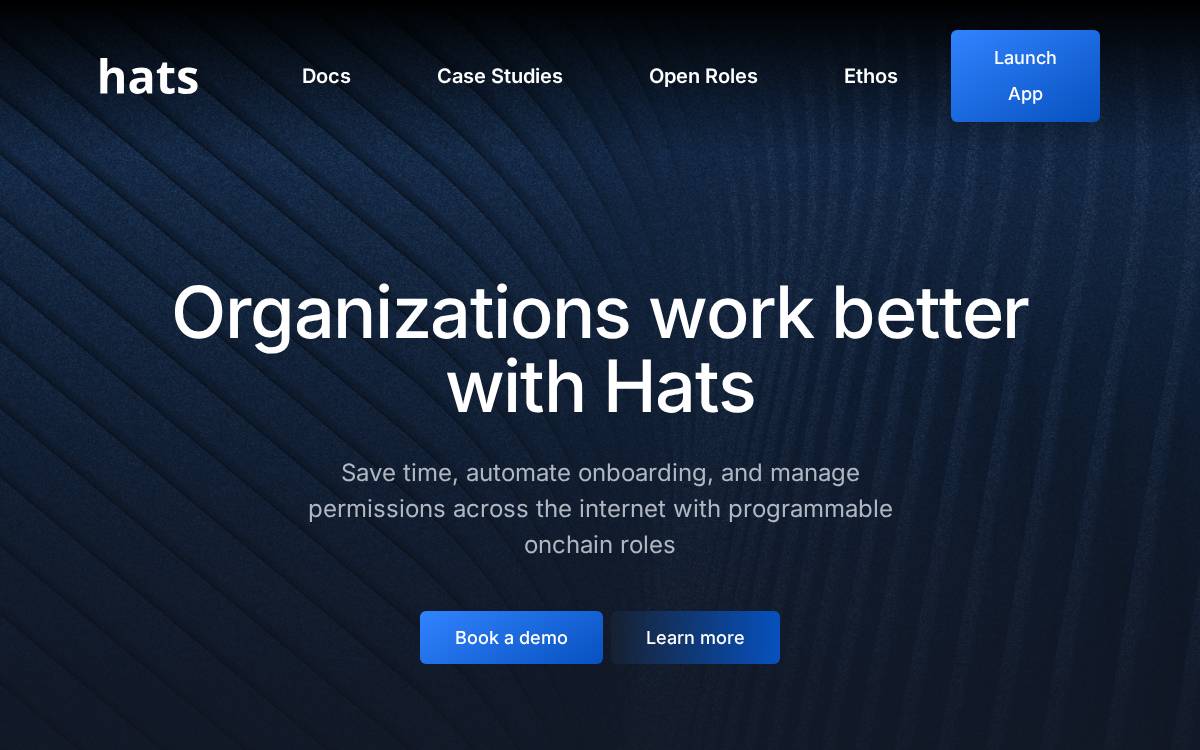This screenshot has height=750, width=1200.
Task: Visit the Ethos page
Action: click(x=871, y=76)
